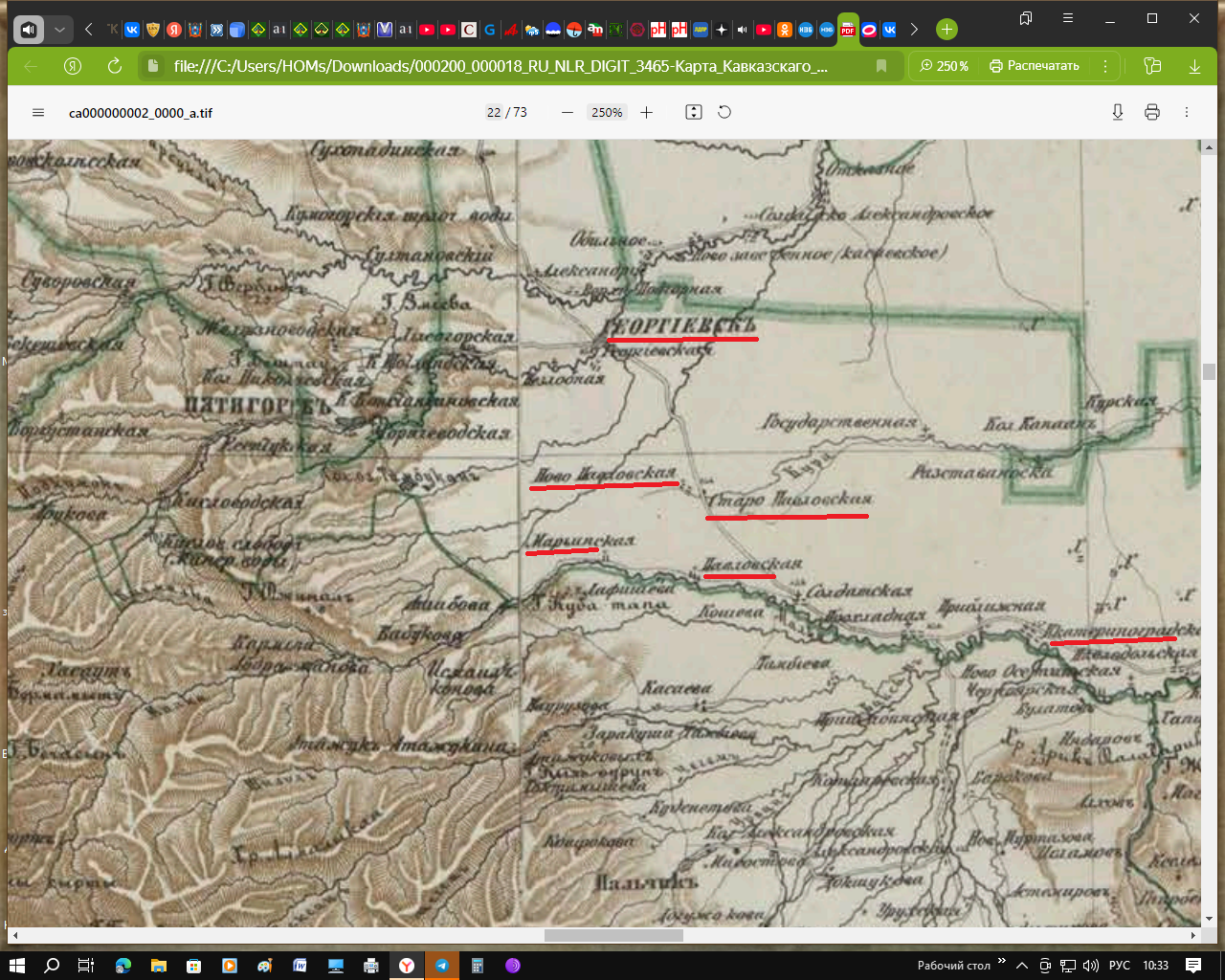Download the PDF from viewer toolbar
The height and width of the screenshot is (980, 1225).
[1117, 113]
